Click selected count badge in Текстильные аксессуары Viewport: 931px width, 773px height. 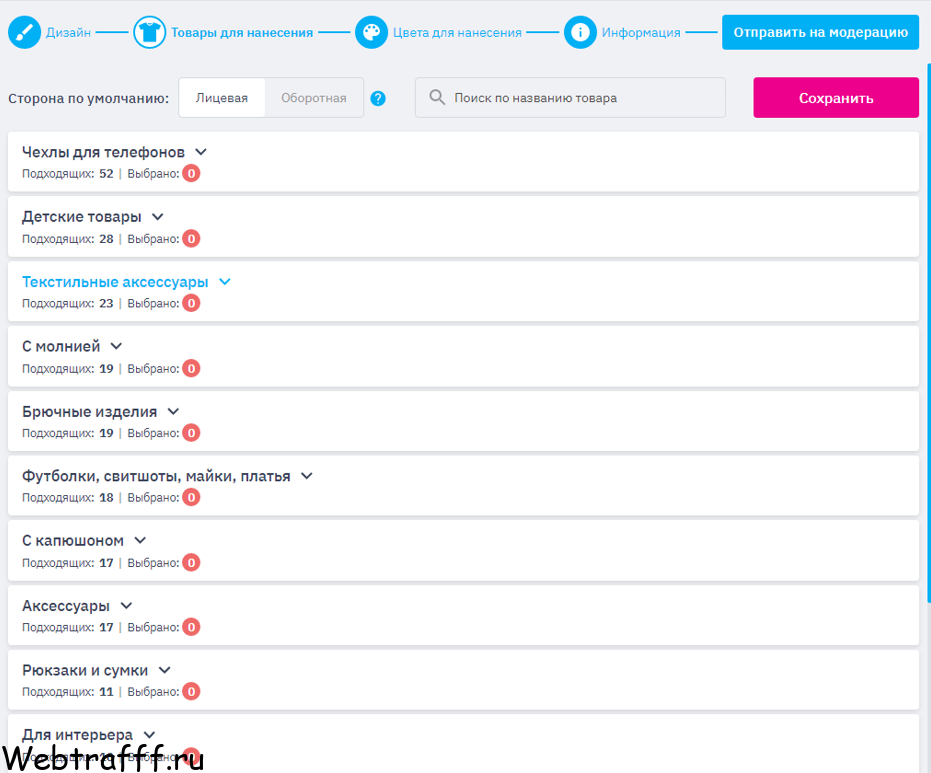(x=191, y=303)
